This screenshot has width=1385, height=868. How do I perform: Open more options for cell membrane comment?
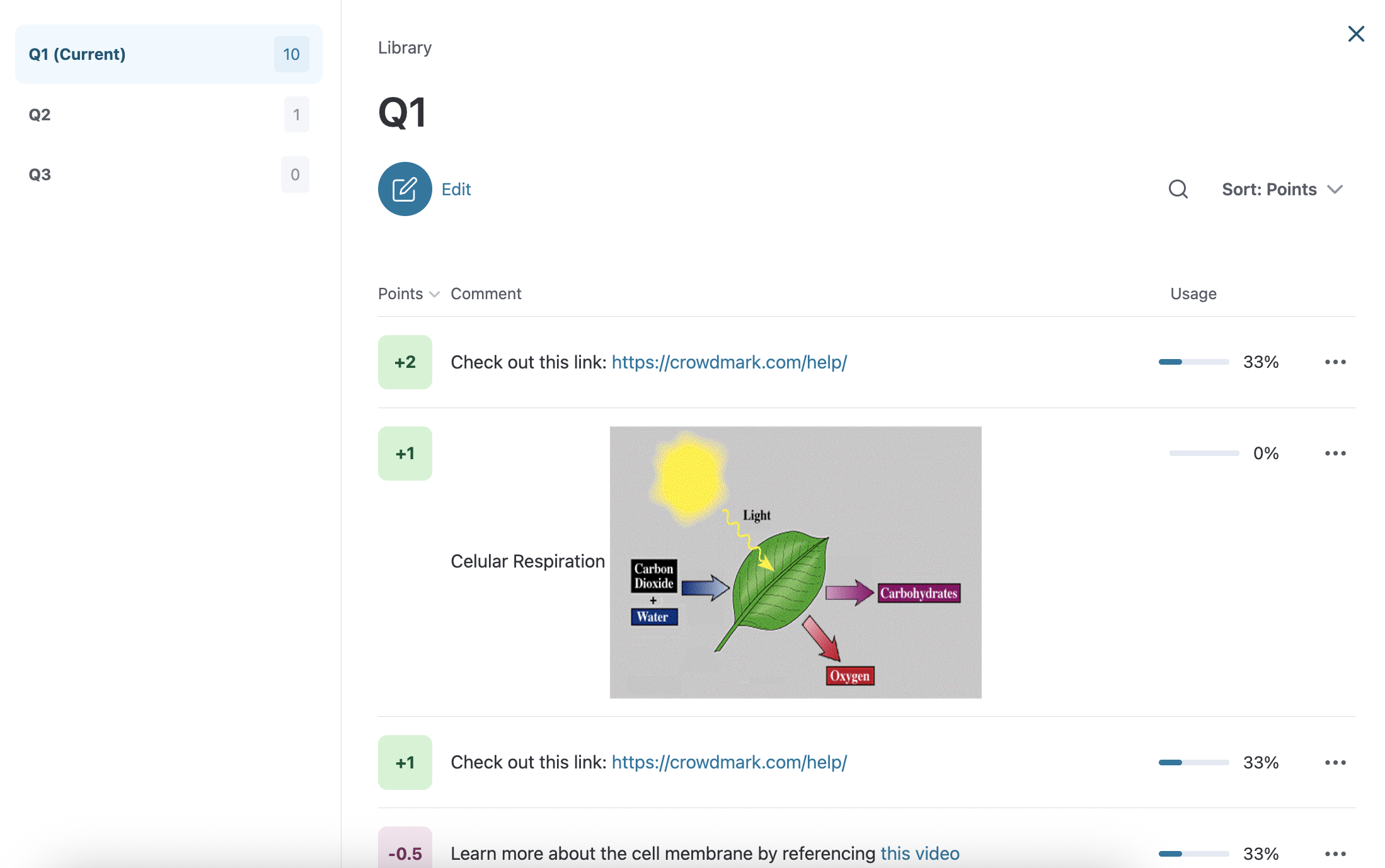(1335, 854)
